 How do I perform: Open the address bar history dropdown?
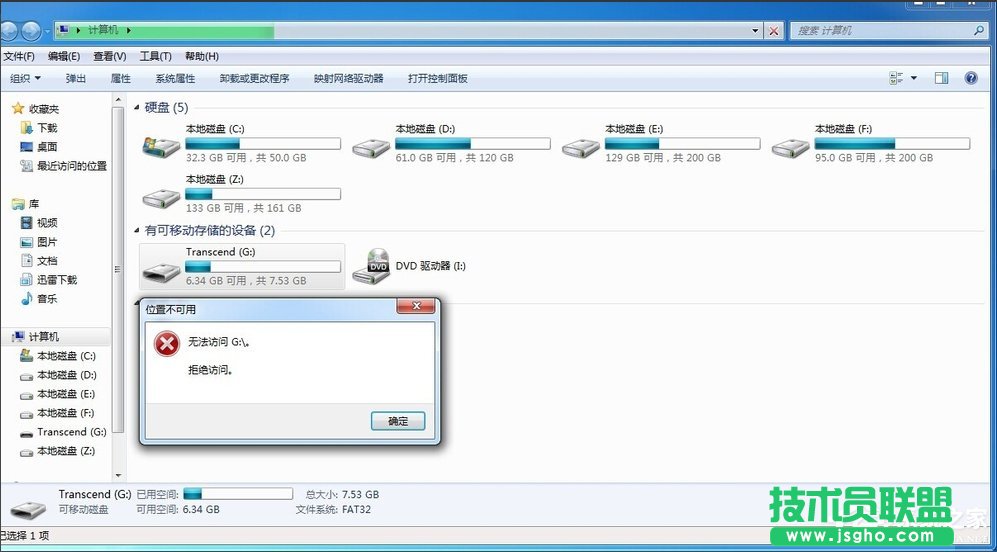(x=755, y=31)
